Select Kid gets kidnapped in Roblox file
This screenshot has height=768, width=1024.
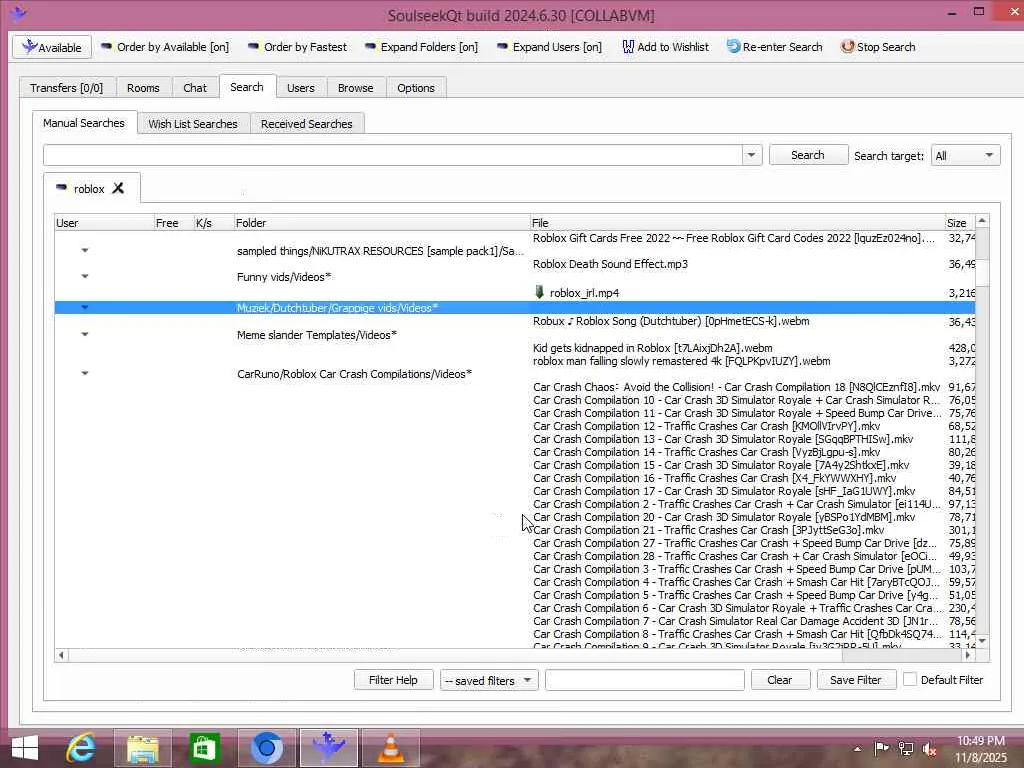tap(652, 348)
